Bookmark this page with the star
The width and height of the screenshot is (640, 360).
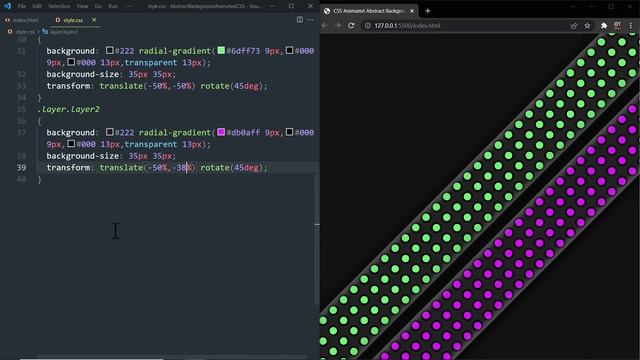(x=587, y=25)
